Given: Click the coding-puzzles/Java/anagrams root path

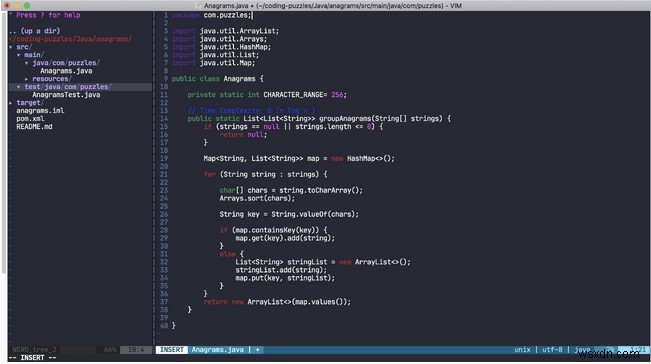Looking at the screenshot, I should point(71,39).
